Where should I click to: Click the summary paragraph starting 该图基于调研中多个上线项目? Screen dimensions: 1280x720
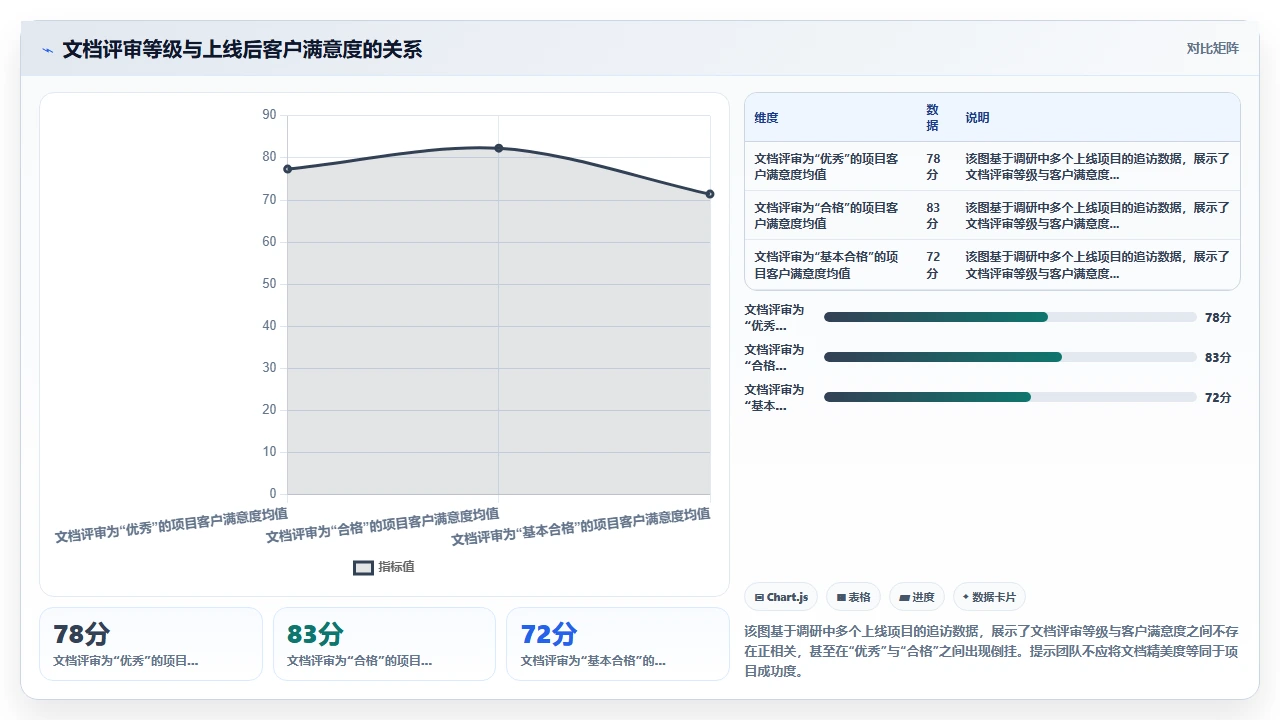click(x=992, y=651)
